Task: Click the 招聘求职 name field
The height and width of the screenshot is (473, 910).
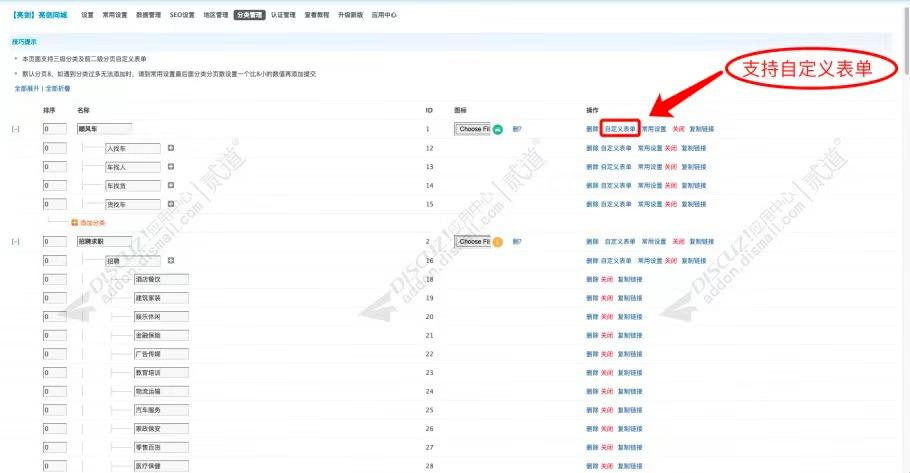Action: [104, 241]
